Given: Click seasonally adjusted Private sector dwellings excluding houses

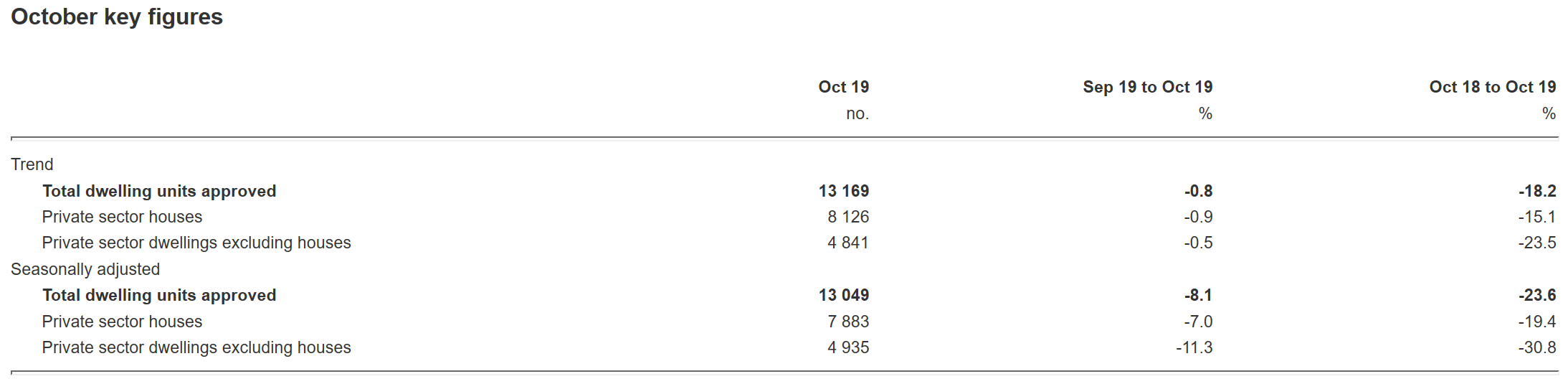Looking at the screenshot, I should tap(196, 347).
